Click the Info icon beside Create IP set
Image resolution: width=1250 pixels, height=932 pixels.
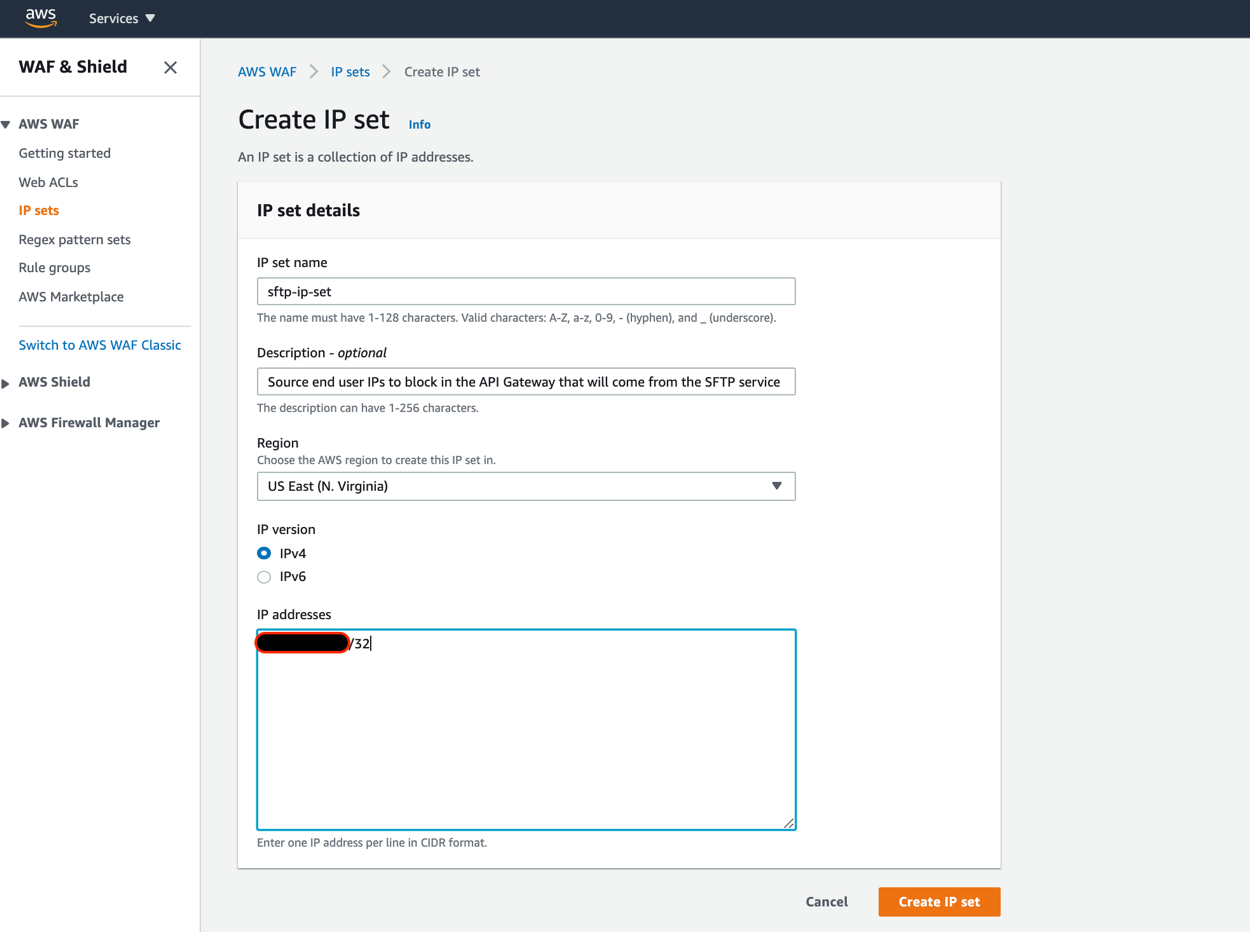(x=419, y=124)
